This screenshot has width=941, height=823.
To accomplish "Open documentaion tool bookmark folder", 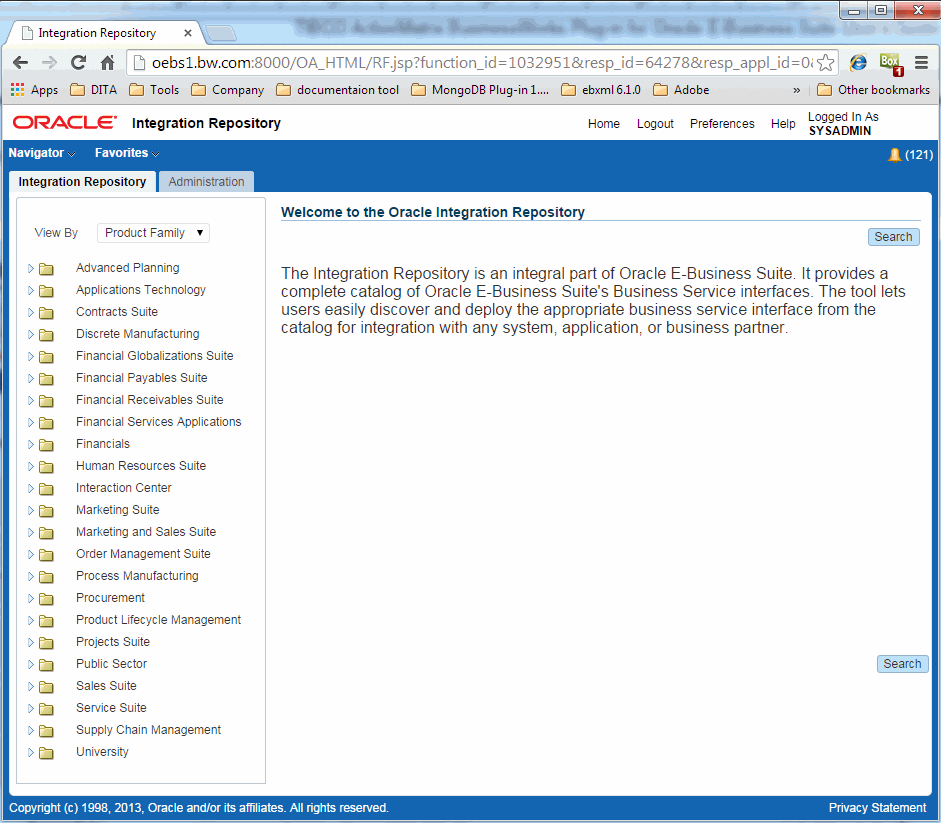I will pos(338,90).
